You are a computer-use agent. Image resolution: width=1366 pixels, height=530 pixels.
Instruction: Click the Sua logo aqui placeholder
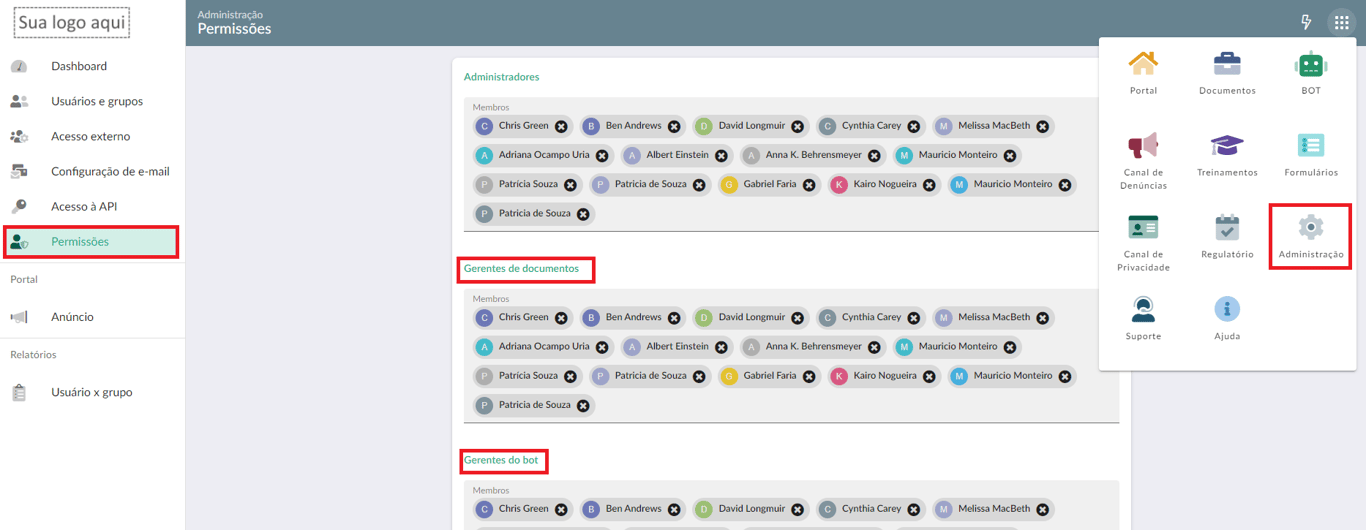pyautogui.click(x=72, y=22)
